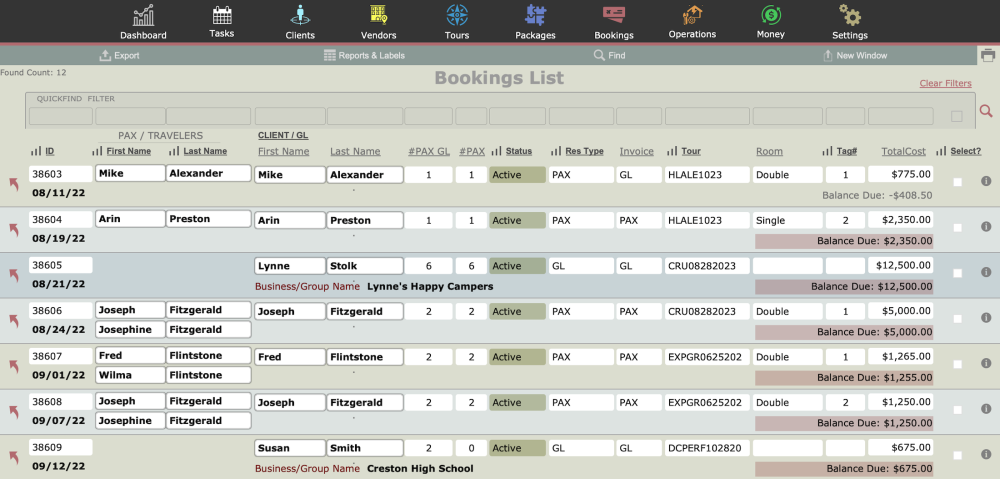
Task: Select the Susan Smith booking checkbox
Action: [957, 455]
